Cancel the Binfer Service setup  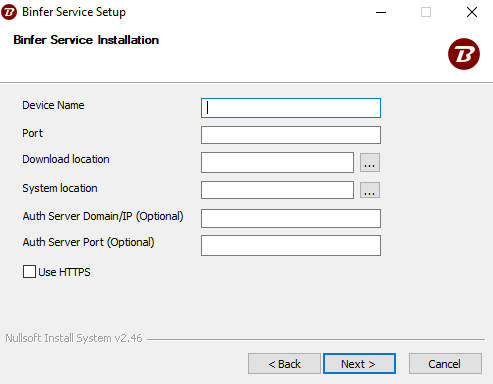click(445, 364)
